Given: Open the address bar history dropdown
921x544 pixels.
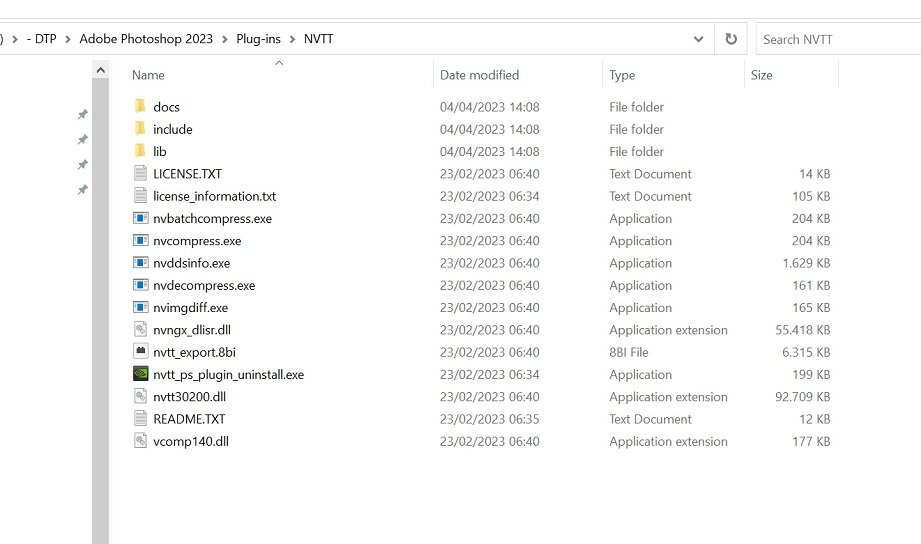Looking at the screenshot, I should coord(698,39).
